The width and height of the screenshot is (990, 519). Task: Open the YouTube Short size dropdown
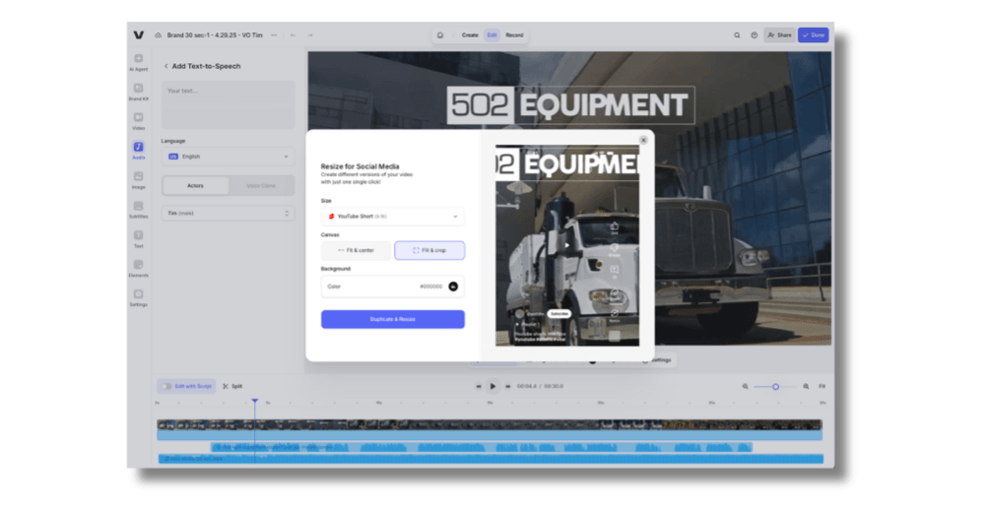click(392, 216)
